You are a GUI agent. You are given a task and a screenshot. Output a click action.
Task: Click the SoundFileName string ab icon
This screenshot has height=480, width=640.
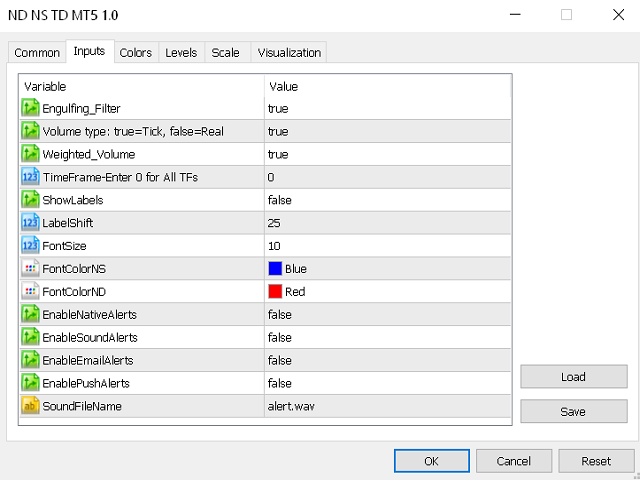click(x=30, y=405)
